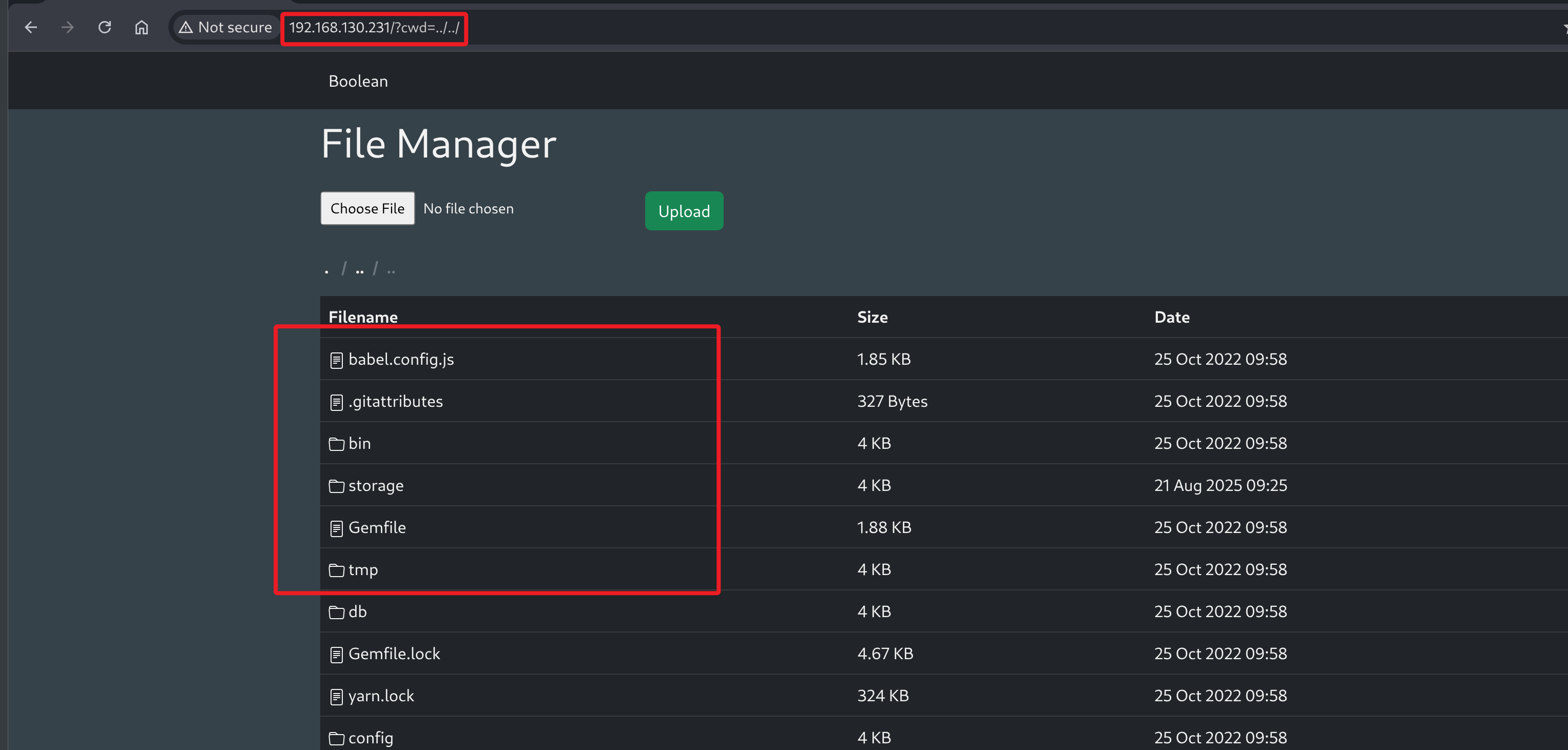The height and width of the screenshot is (750, 1568).
Task: Go to browser home icon
Action: [141, 27]
